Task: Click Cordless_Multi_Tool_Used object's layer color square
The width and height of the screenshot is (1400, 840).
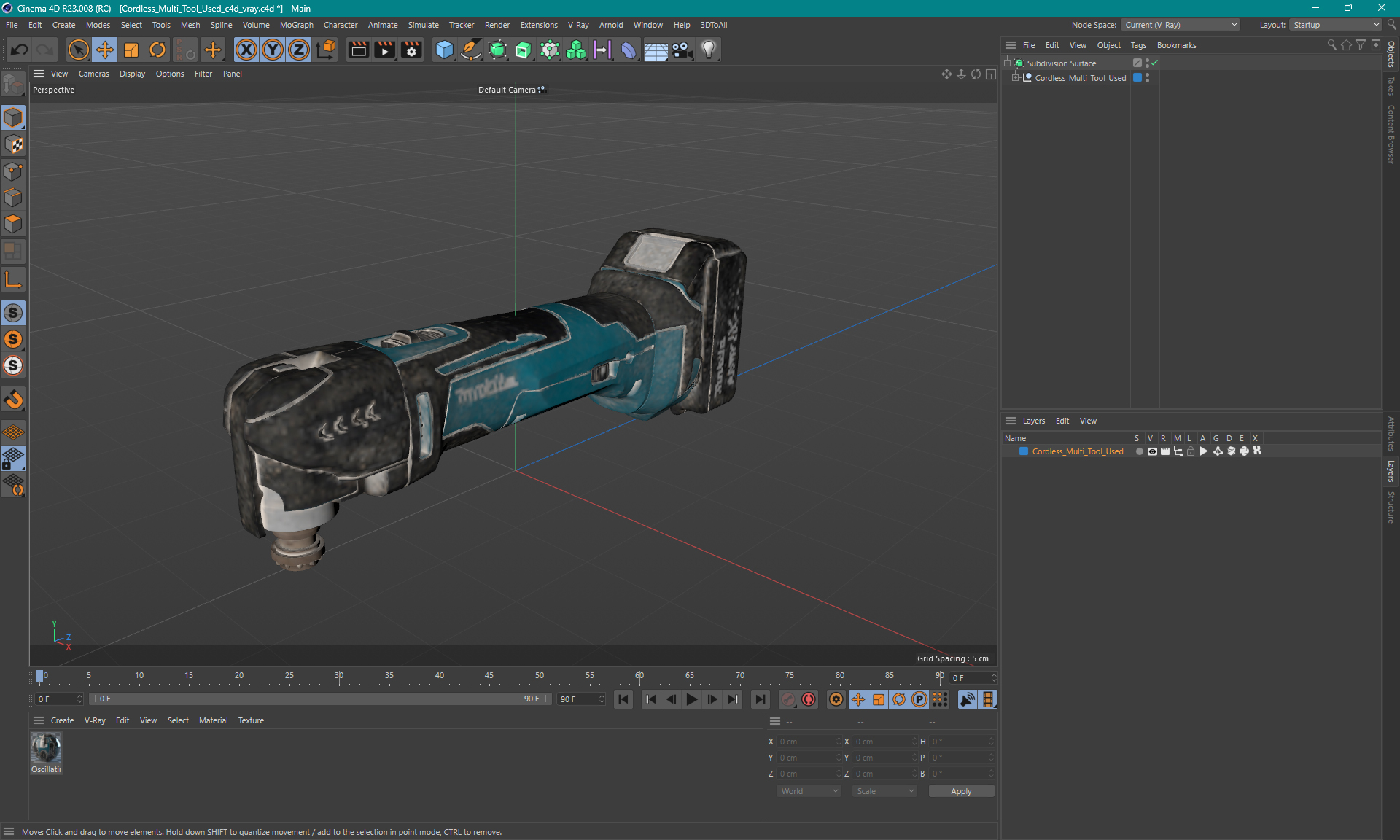Action: tap(1137, 77)
